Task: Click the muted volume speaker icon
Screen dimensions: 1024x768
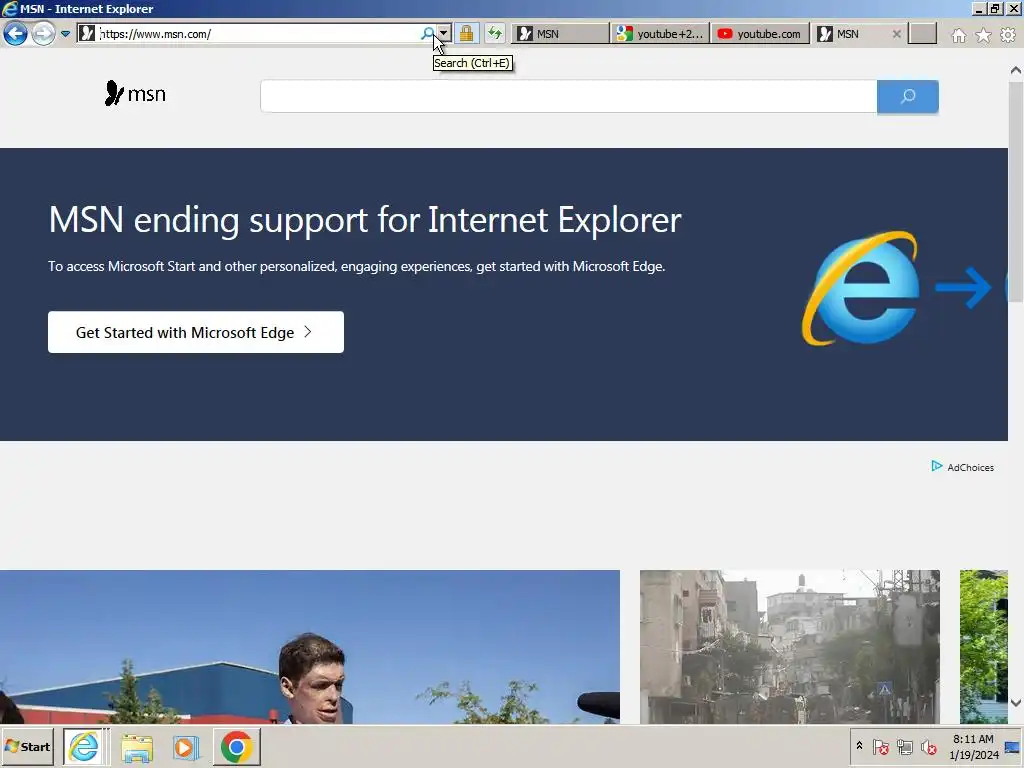Action: coord(928,747)
